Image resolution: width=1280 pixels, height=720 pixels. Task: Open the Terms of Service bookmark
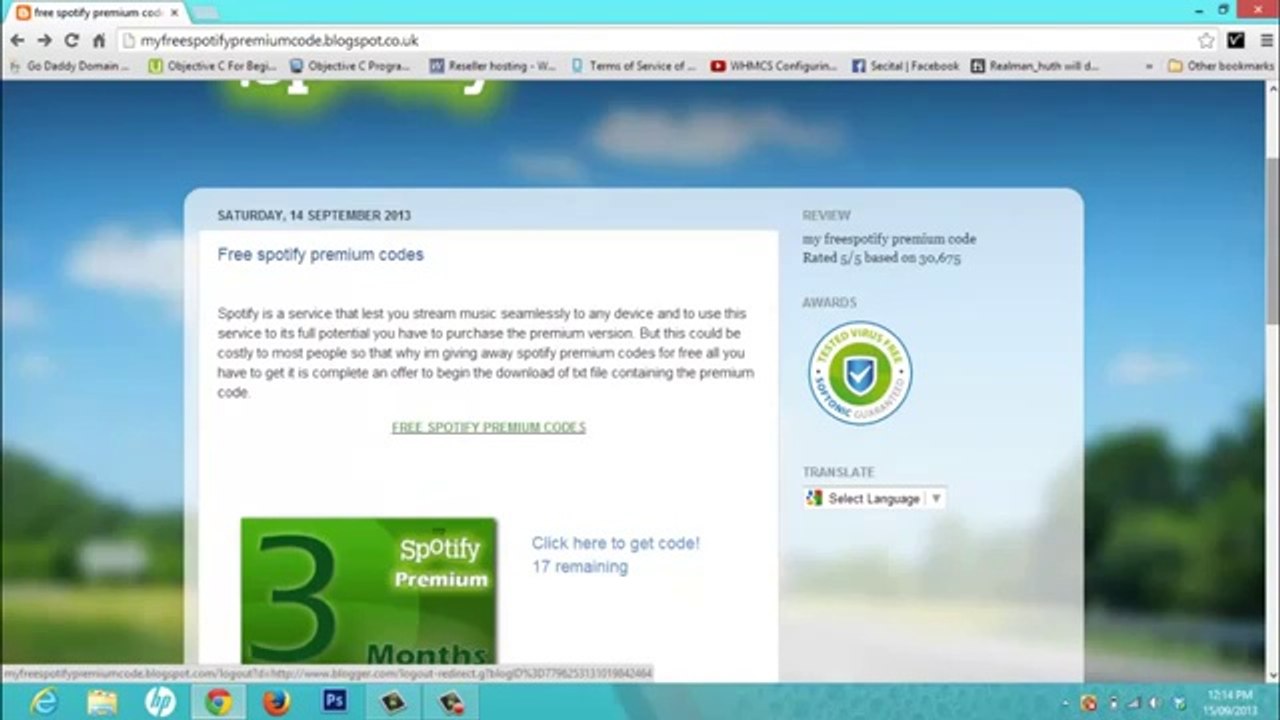pyautogui.click(x=634, y=66)
